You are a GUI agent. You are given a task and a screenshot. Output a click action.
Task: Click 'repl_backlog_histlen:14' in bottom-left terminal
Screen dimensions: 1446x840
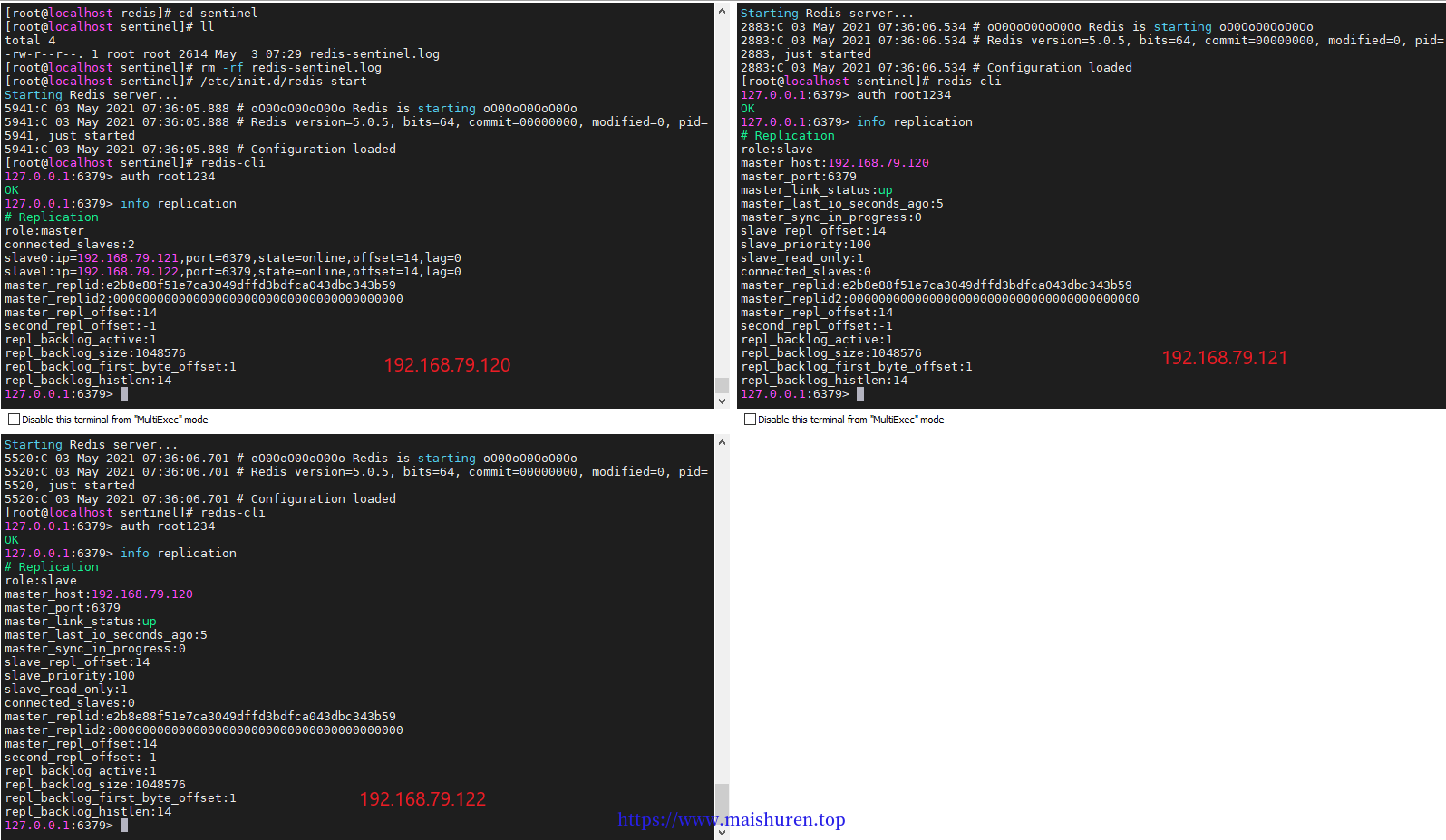(88, 812)
